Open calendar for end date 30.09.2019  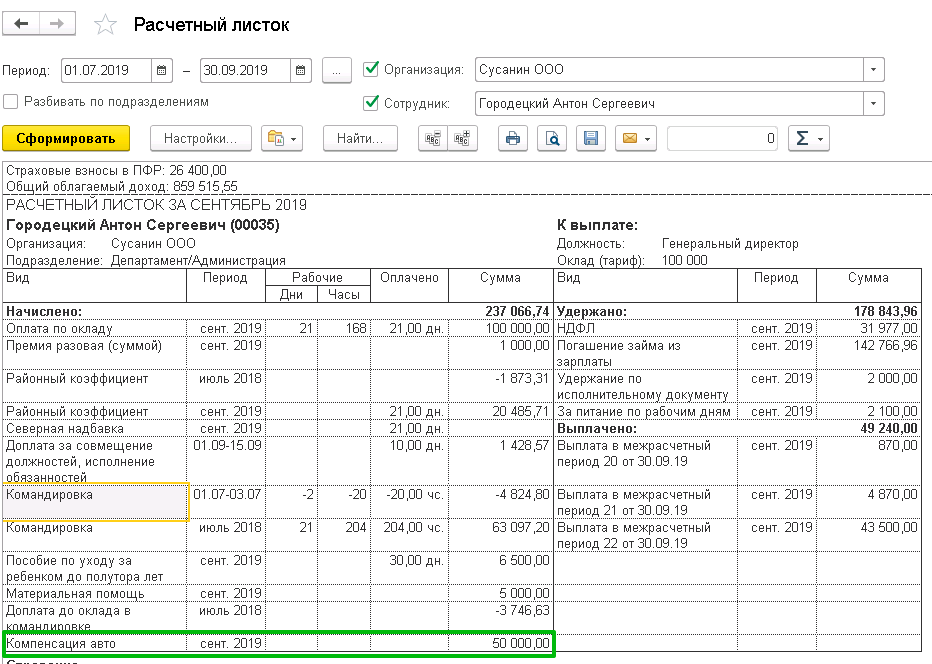coord(300,70)
